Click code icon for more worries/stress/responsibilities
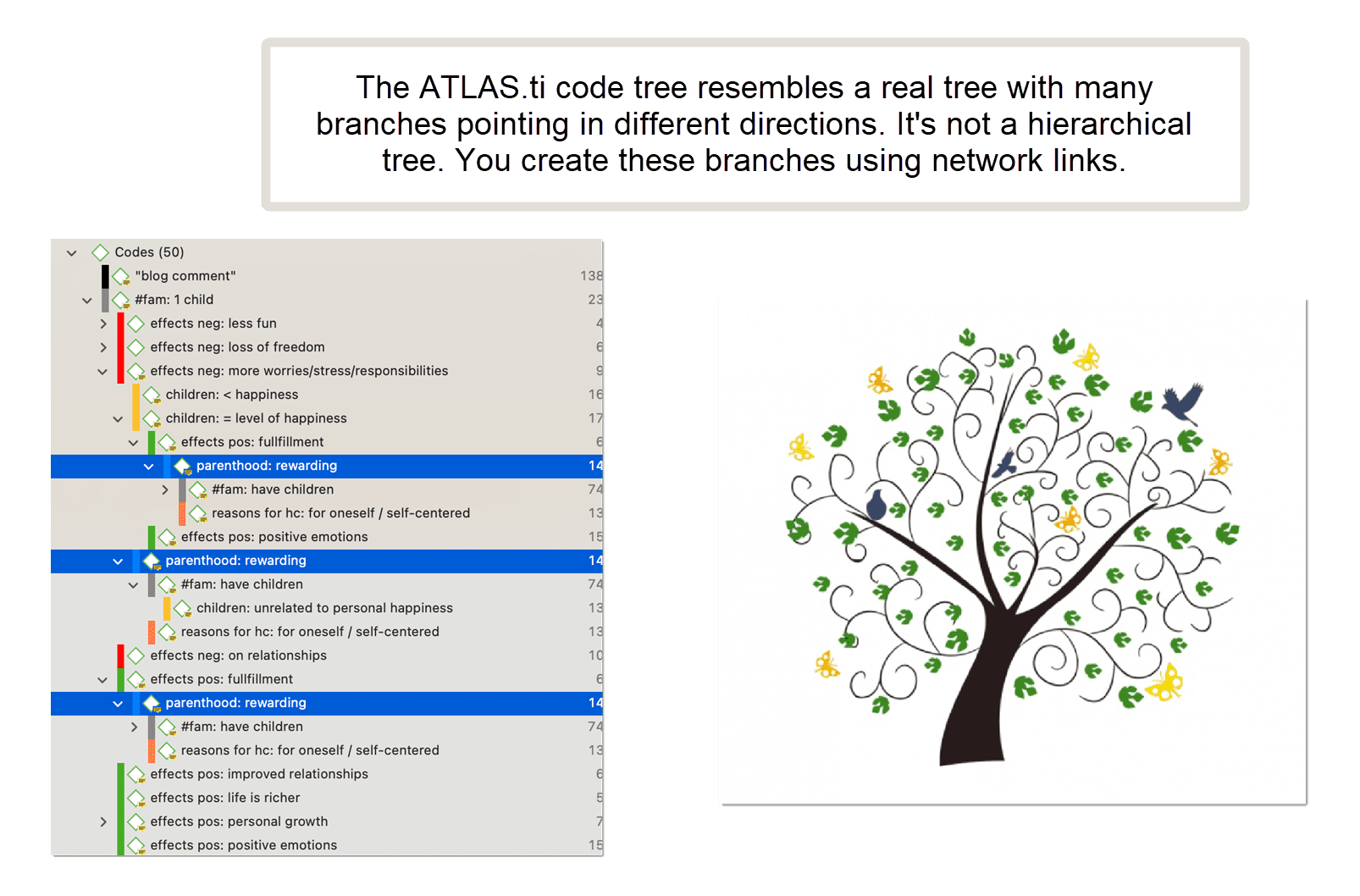The image size is (1360, 896). point(136,371)
